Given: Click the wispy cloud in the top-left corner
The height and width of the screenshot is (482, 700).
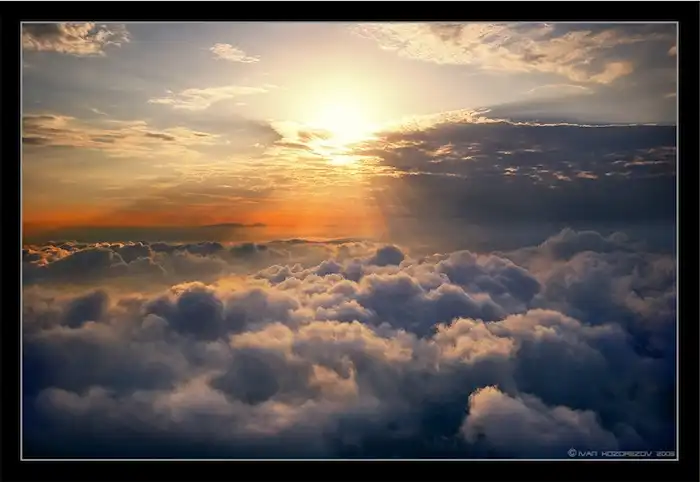Looking at the screenshot, I should (x=75, y=38).
